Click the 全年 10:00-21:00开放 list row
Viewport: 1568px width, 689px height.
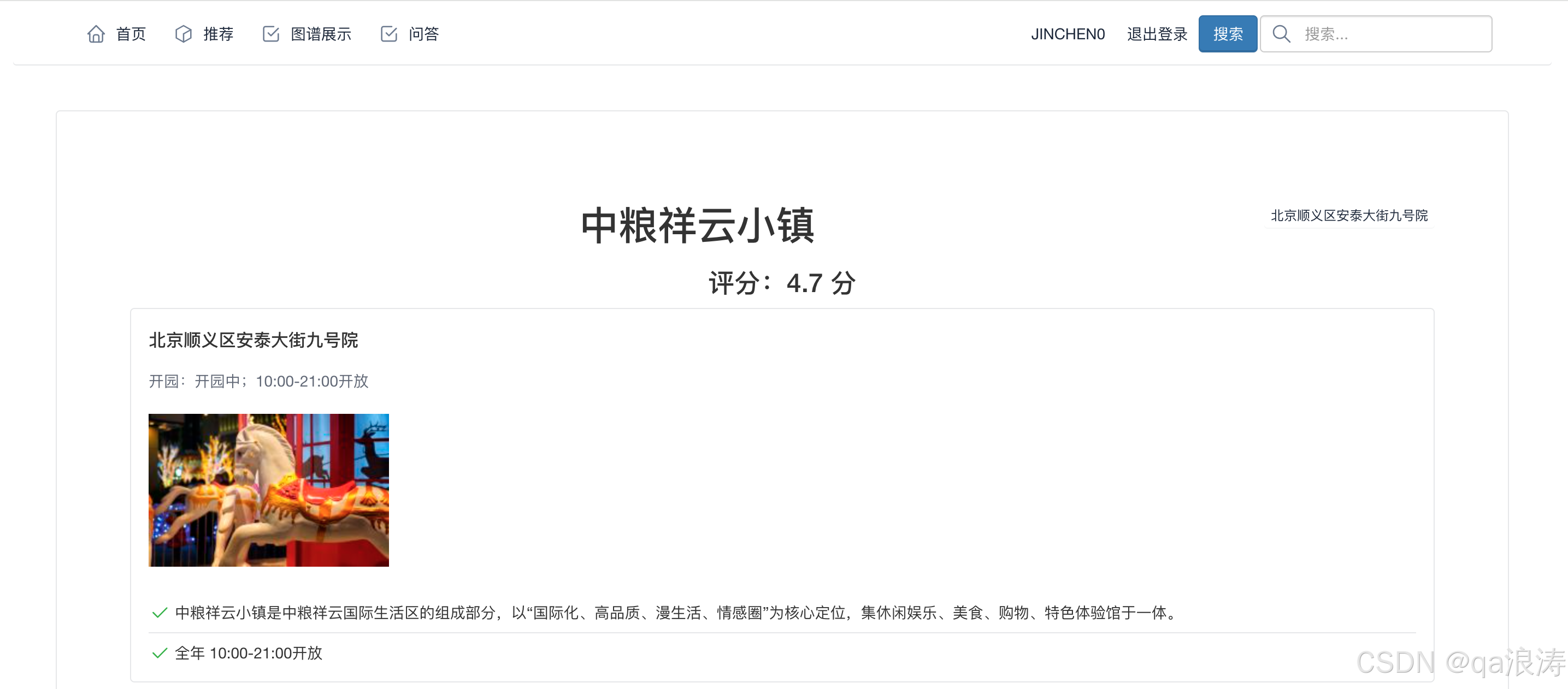click(x=782, y=653)
